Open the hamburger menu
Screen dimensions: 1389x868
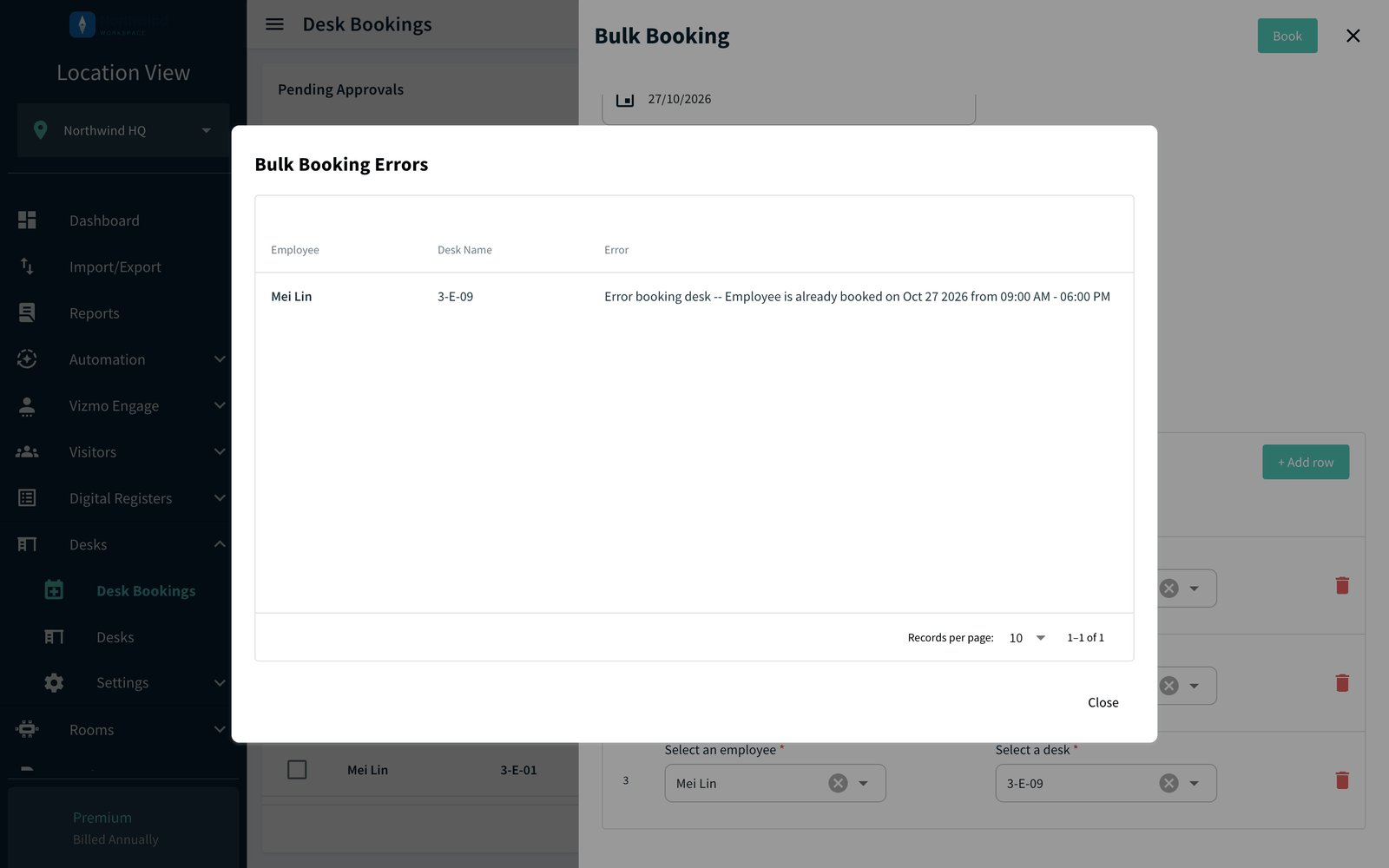(x=274, y=24)
